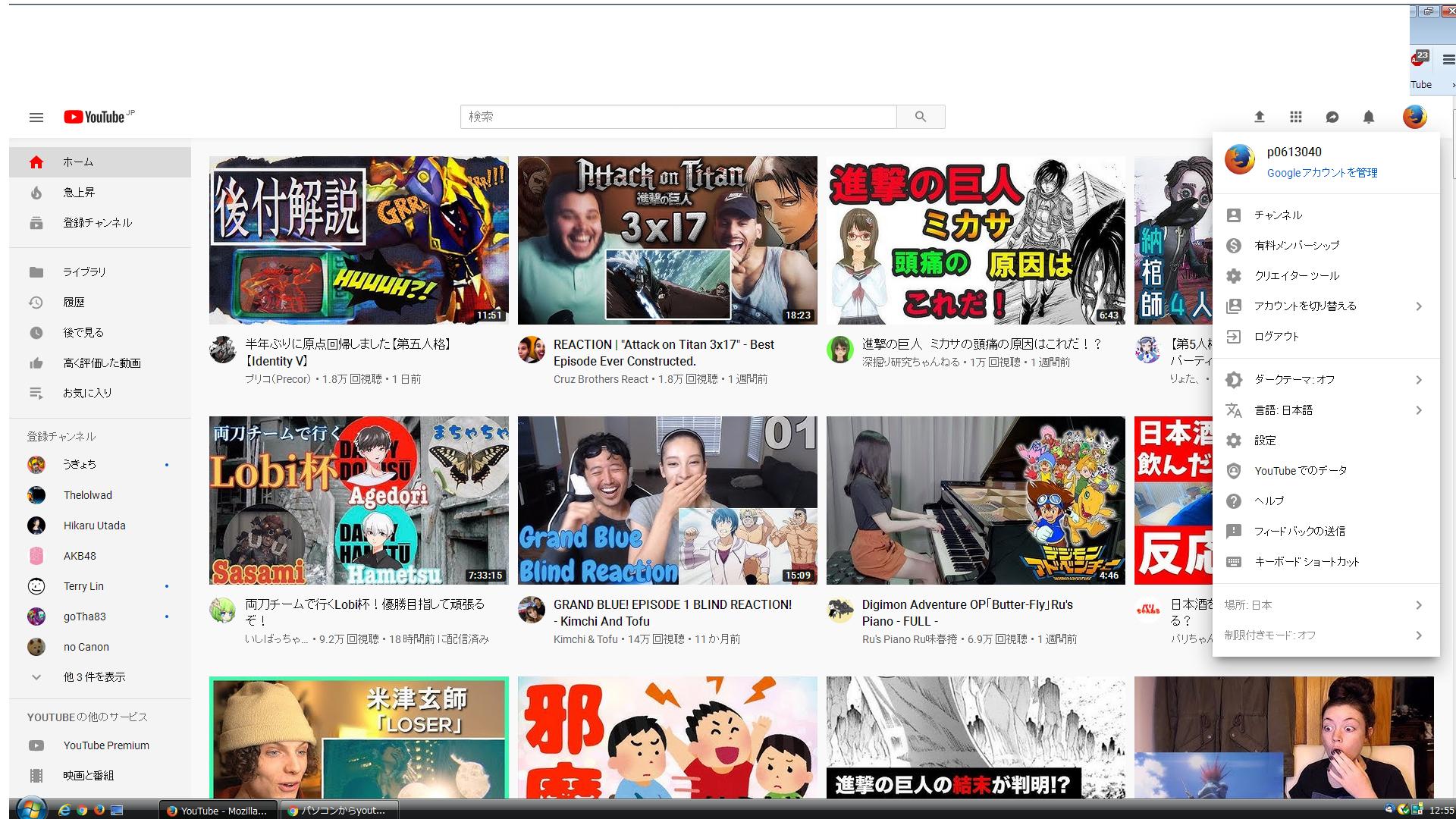Open ヘルプ in account menu
1456x819 pixels.
pos(1326,501)
